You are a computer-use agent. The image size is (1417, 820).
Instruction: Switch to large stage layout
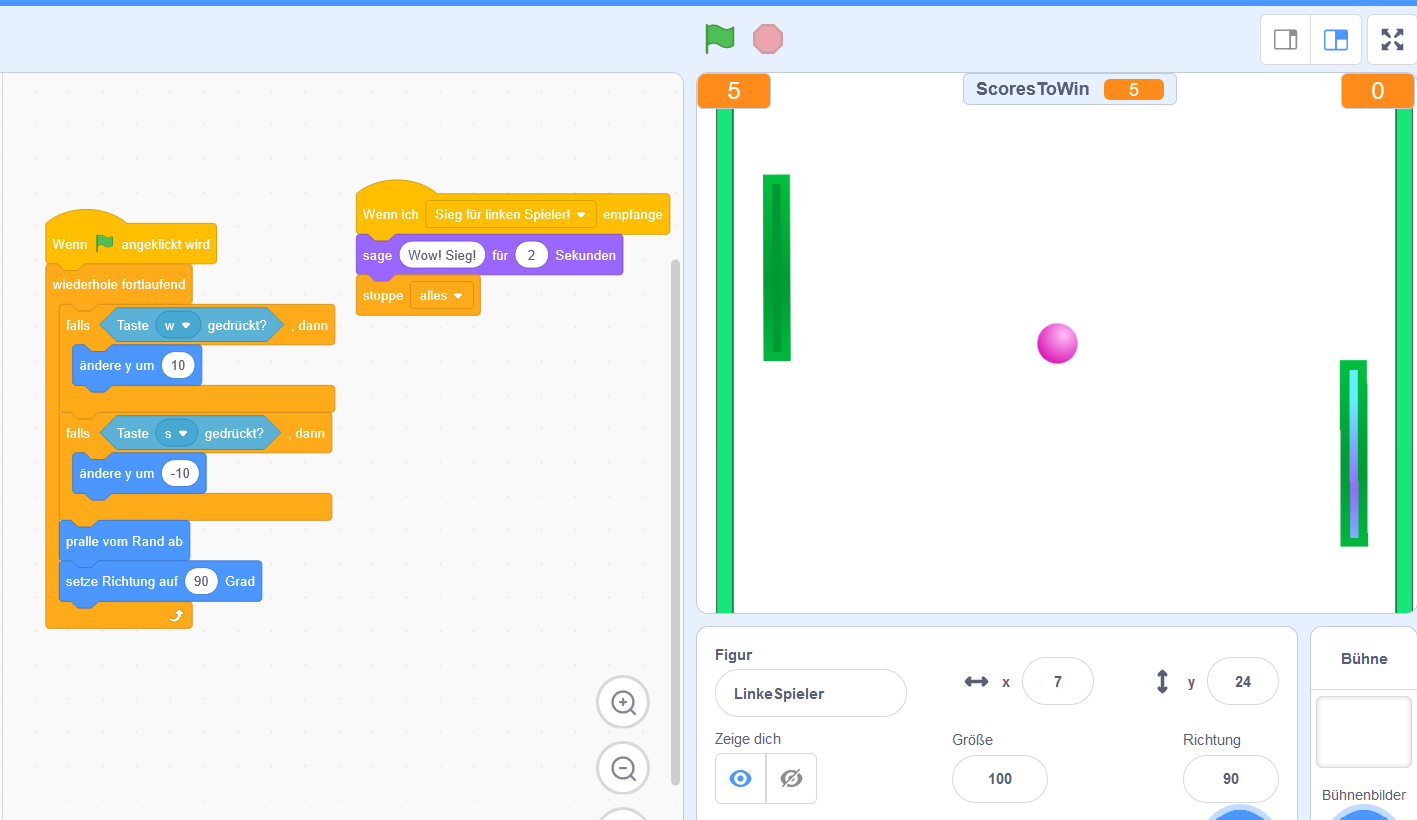pos(1336,40)
